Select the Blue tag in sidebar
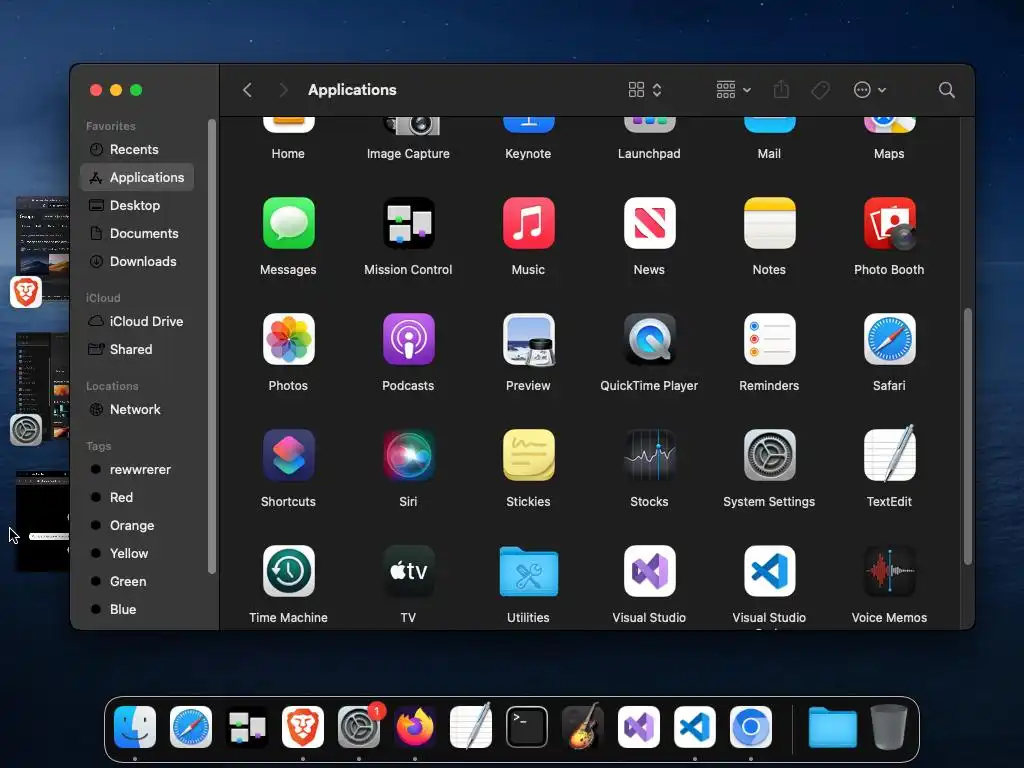Image resolution: width=1024 pixels, height=768 pixels. click(136, 609)
